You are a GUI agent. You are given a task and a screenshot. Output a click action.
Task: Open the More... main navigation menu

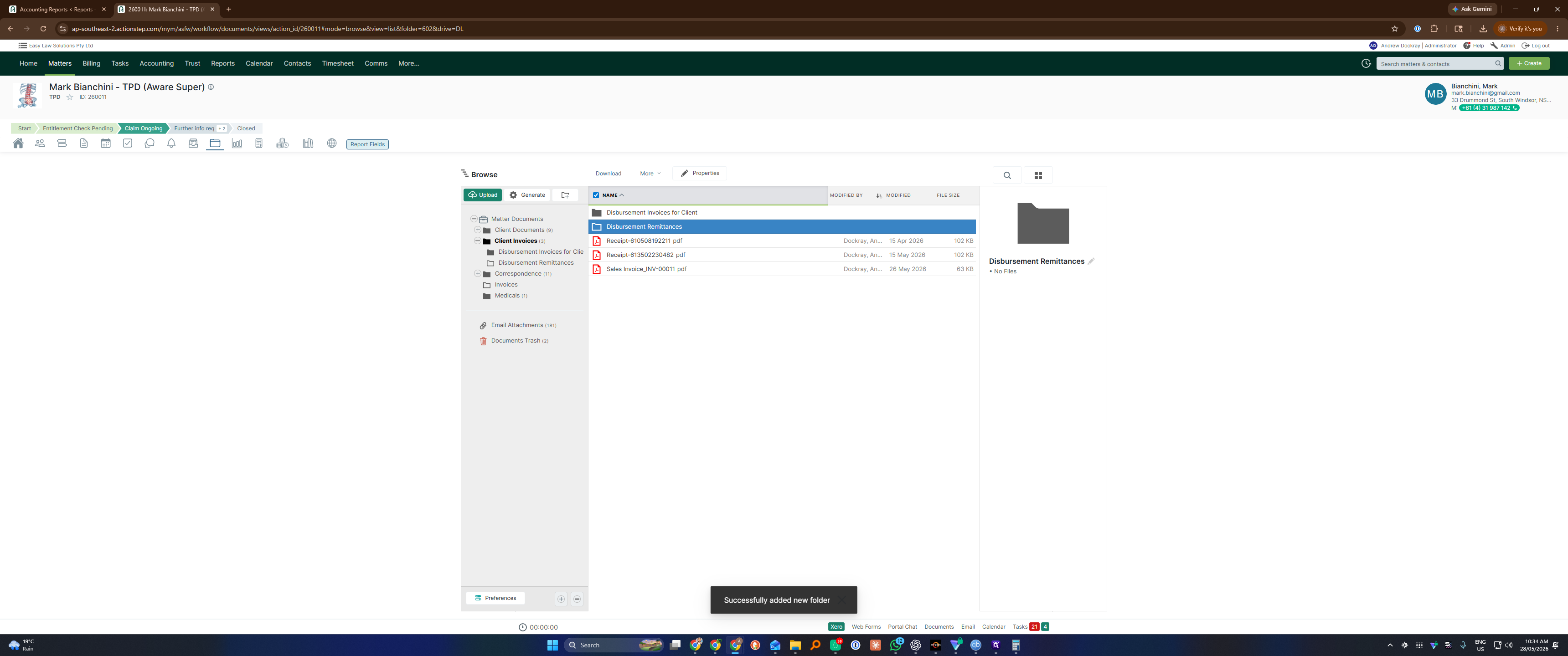[x=408, y=63]
